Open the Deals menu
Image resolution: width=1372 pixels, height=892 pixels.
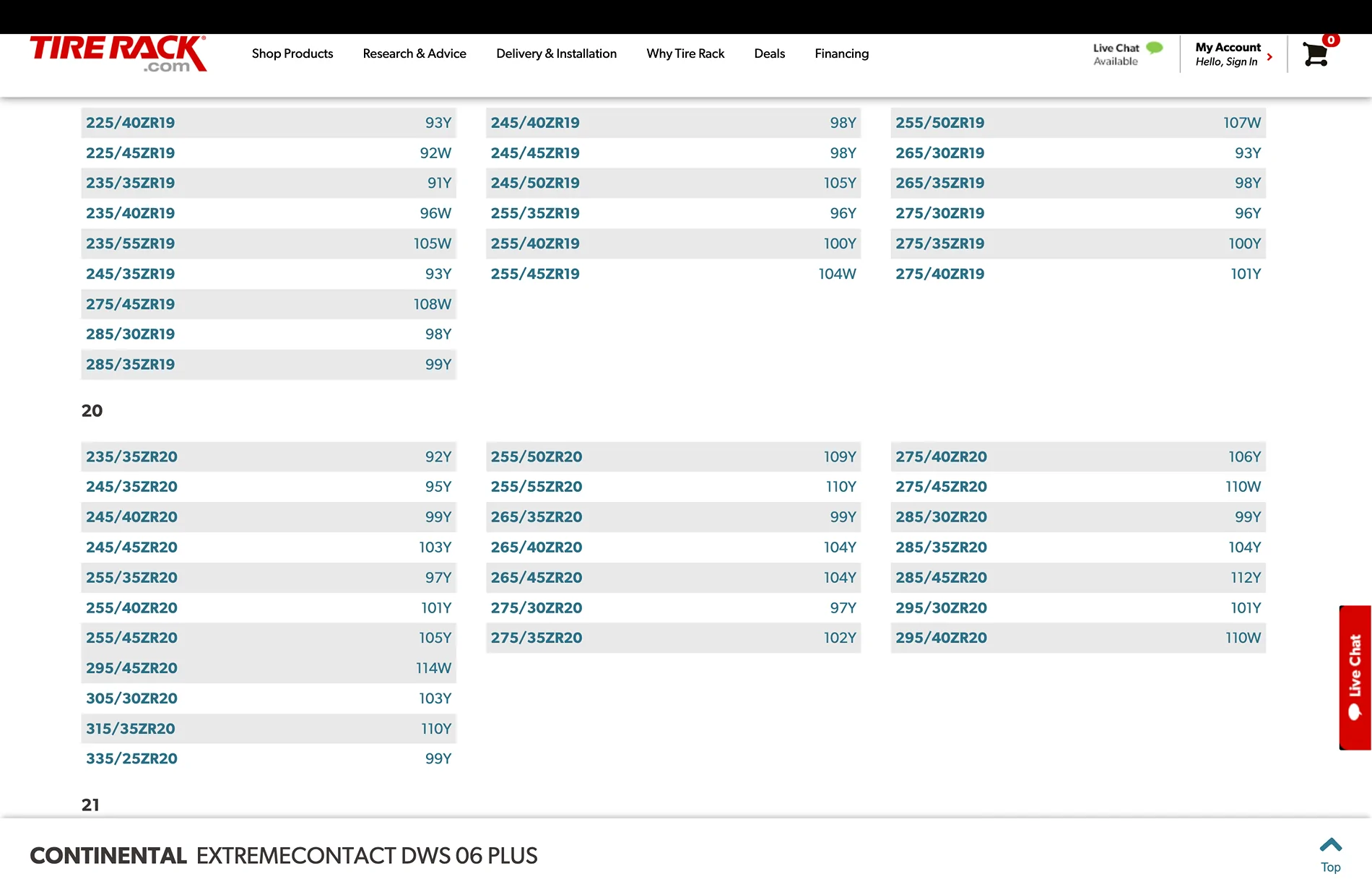click(x=769, y=53)
